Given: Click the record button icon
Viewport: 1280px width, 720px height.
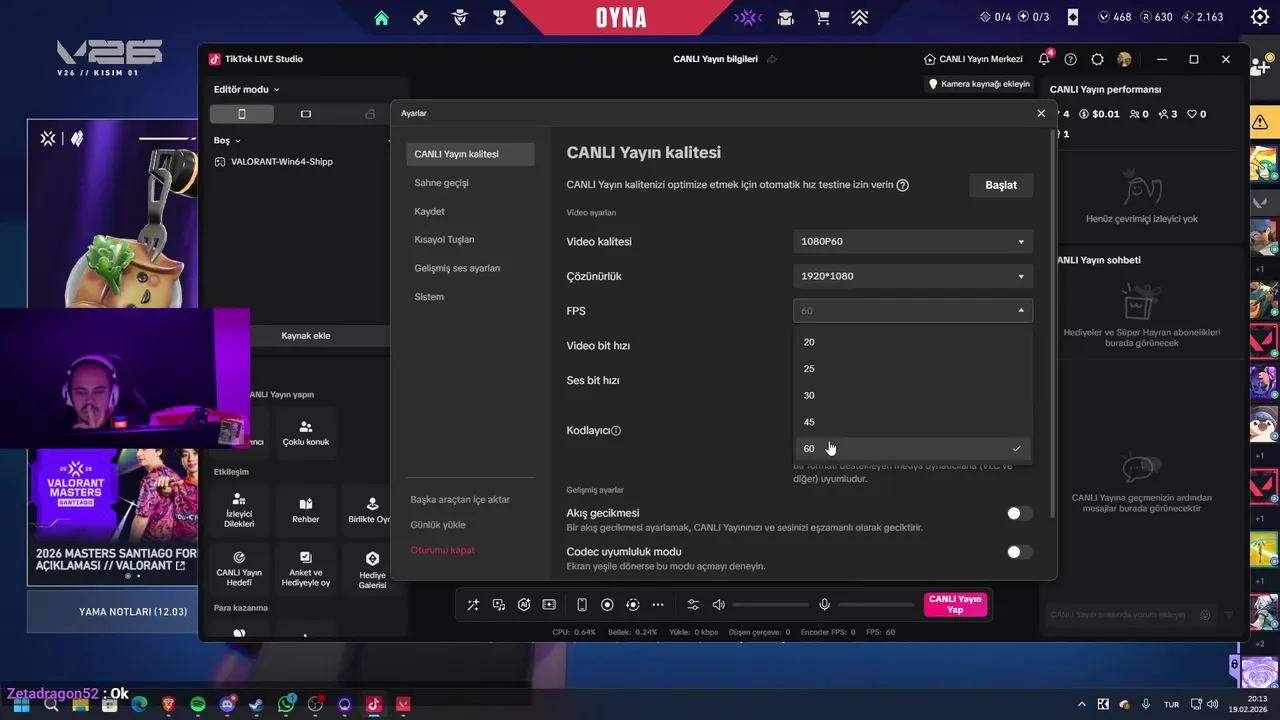Looking at the screenshot, I should pyautogui.click(x=607, y=605).
